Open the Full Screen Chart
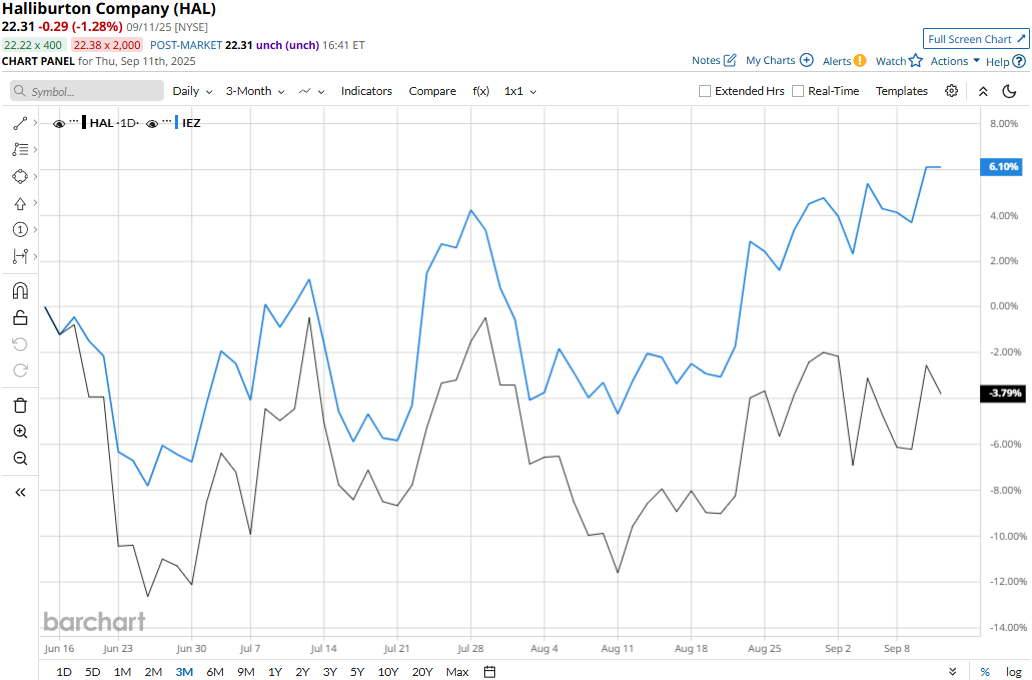Screen dimensions: 1032x680 975,39
